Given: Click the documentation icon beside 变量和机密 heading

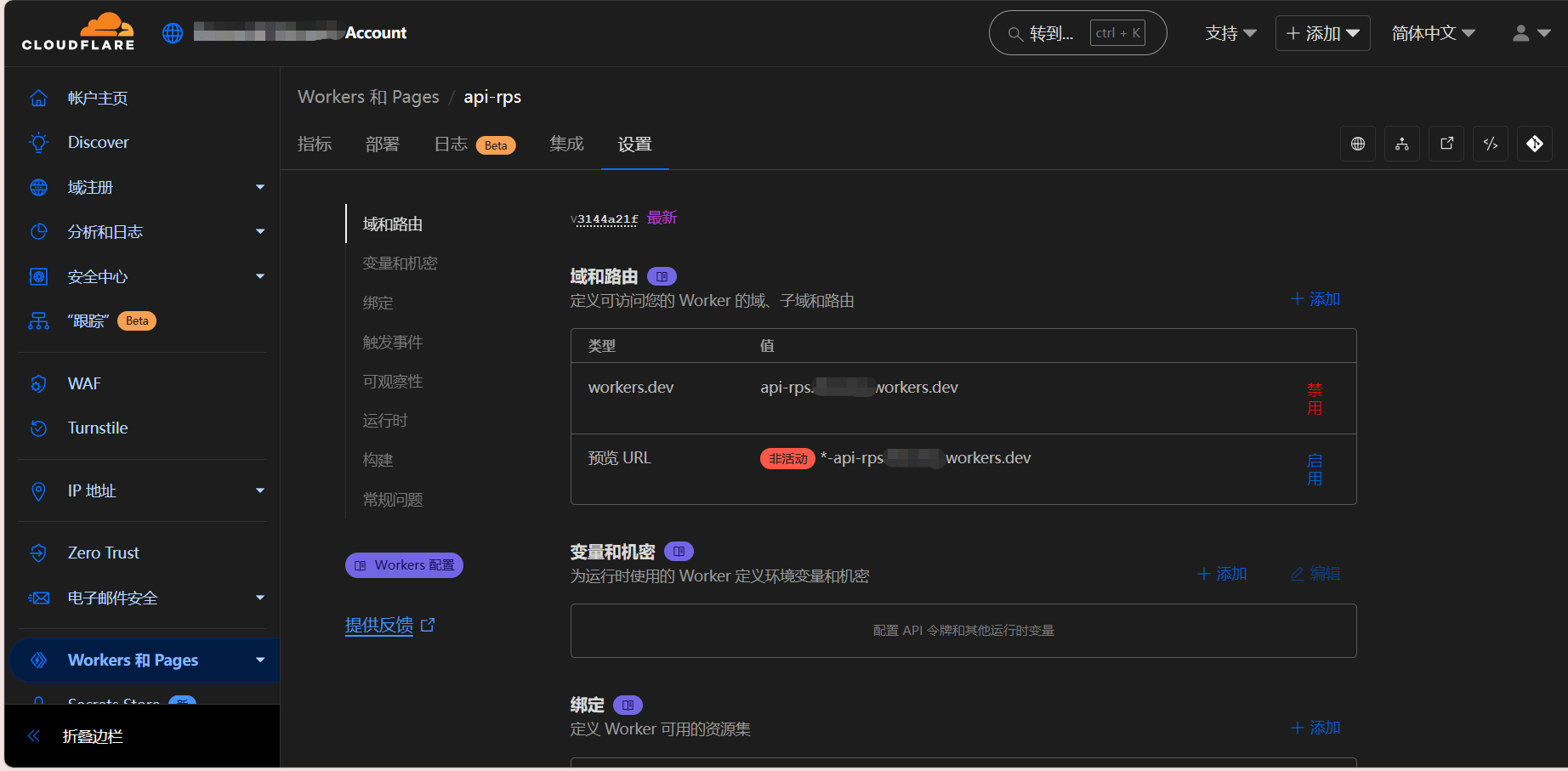Looking at the screenshot, I should click(679, 552).
